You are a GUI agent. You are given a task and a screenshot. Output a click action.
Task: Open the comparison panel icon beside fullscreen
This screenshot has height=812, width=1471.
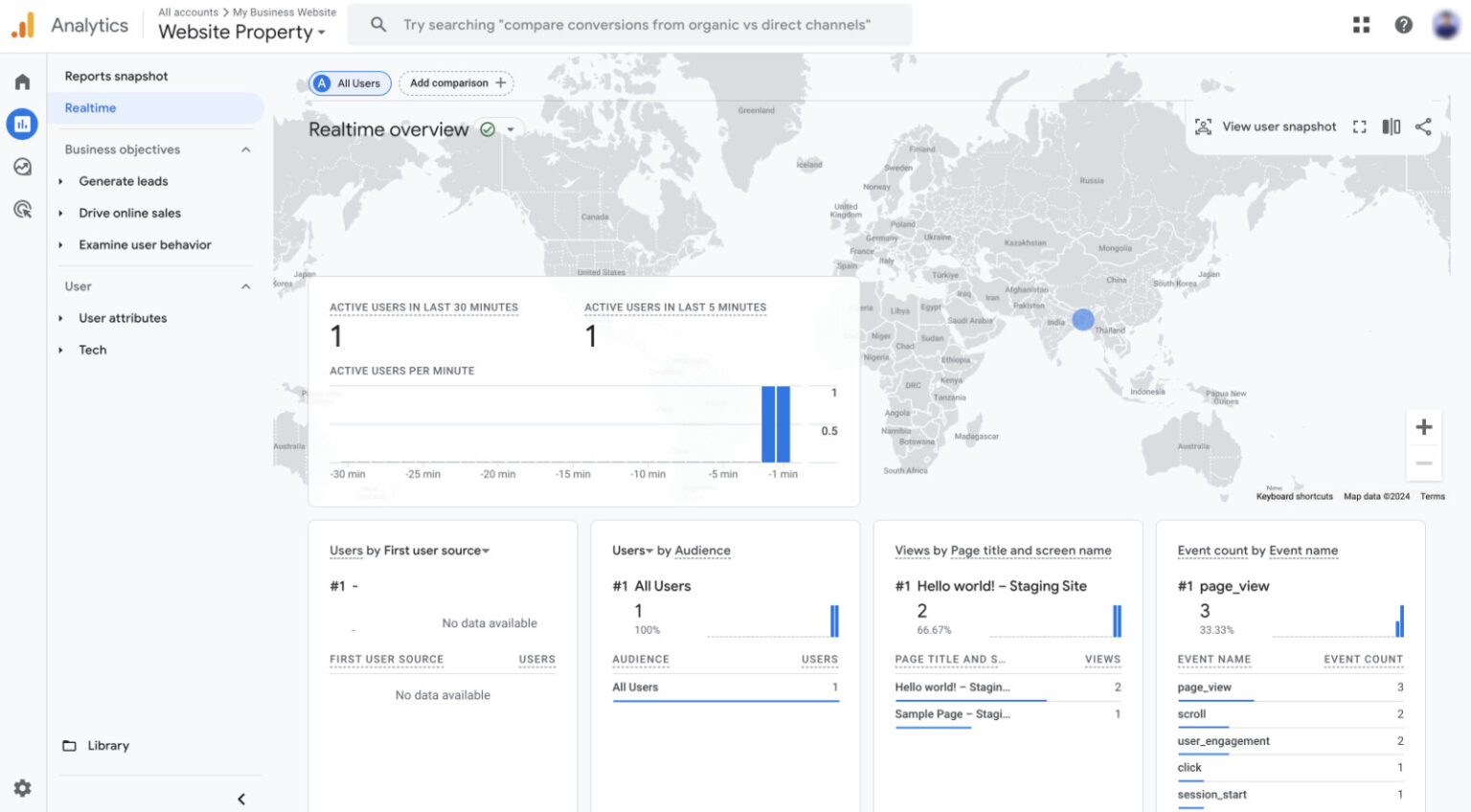[x=1391, y=125]
